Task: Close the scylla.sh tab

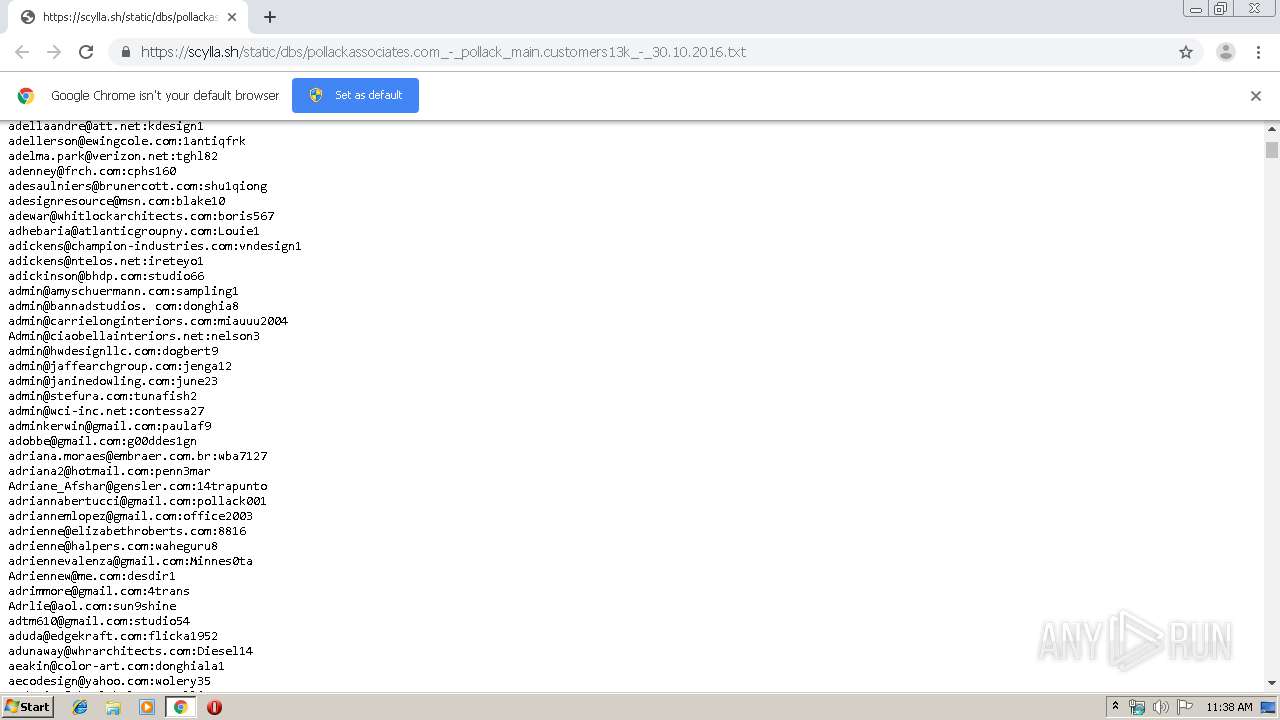Action: [x=233, y=17]
